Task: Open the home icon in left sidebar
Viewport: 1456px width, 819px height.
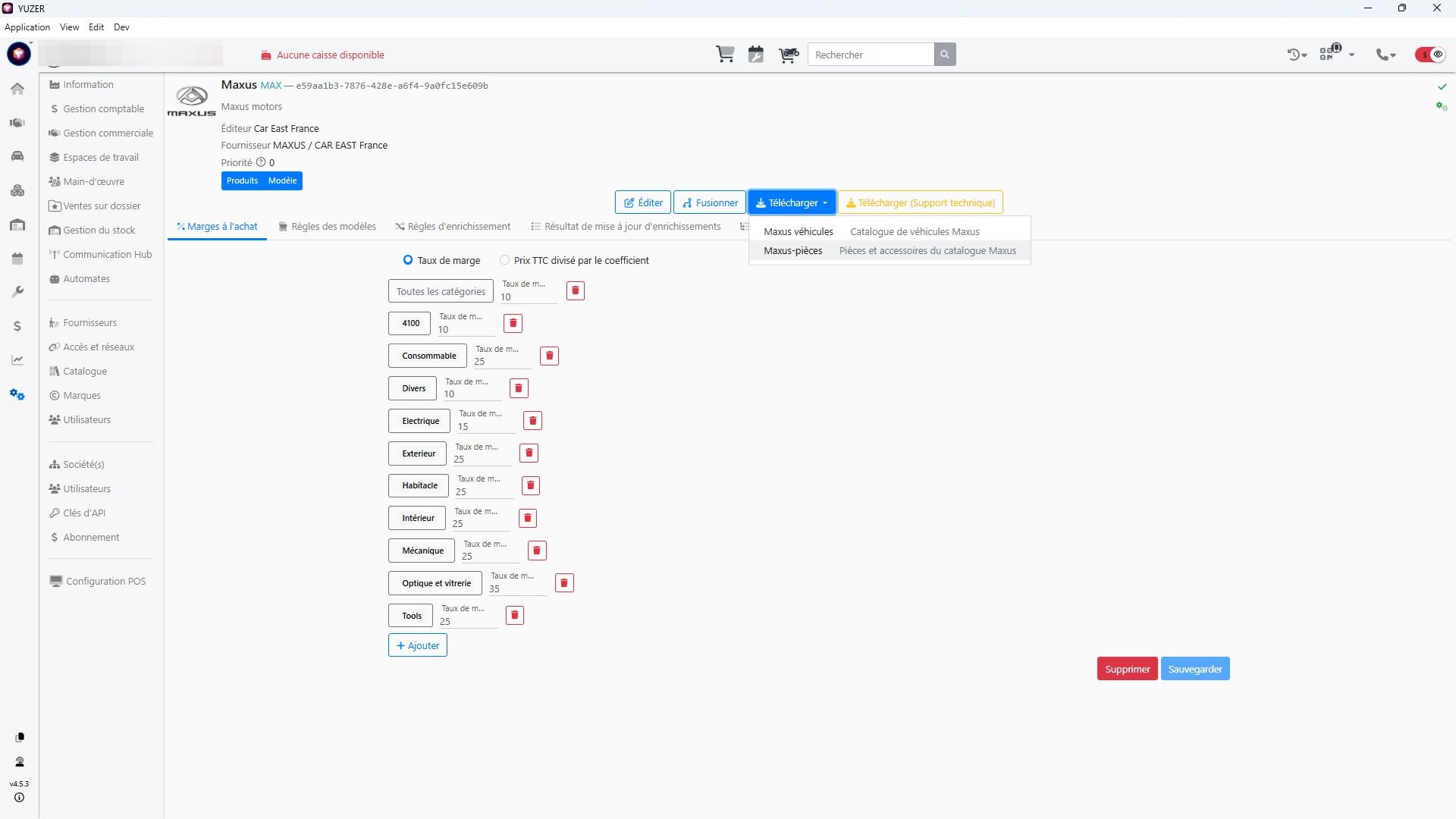Action: coord(17,89)
